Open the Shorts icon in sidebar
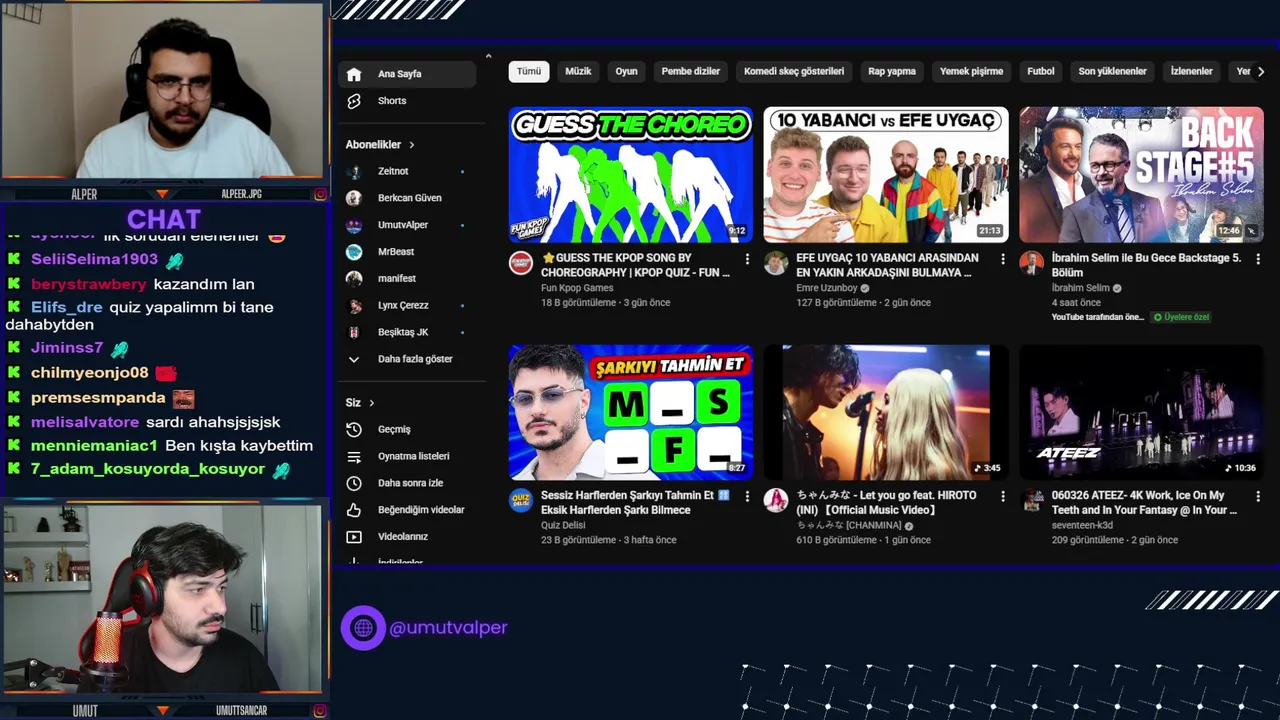Image resolution: width=1280 pixels, height=720 pixels. point(354,101)
